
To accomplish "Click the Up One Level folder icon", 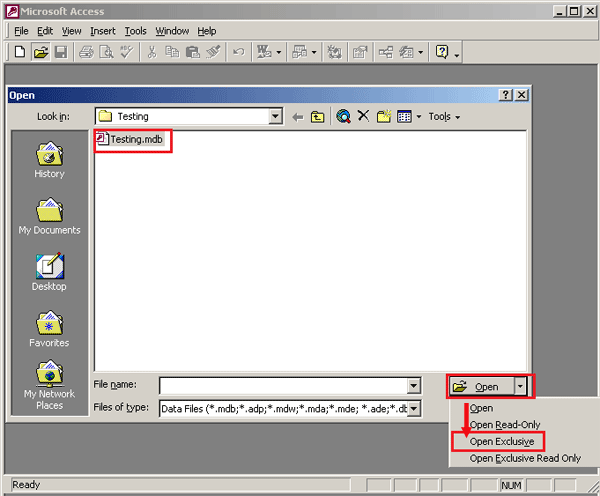I will [317, 117].
